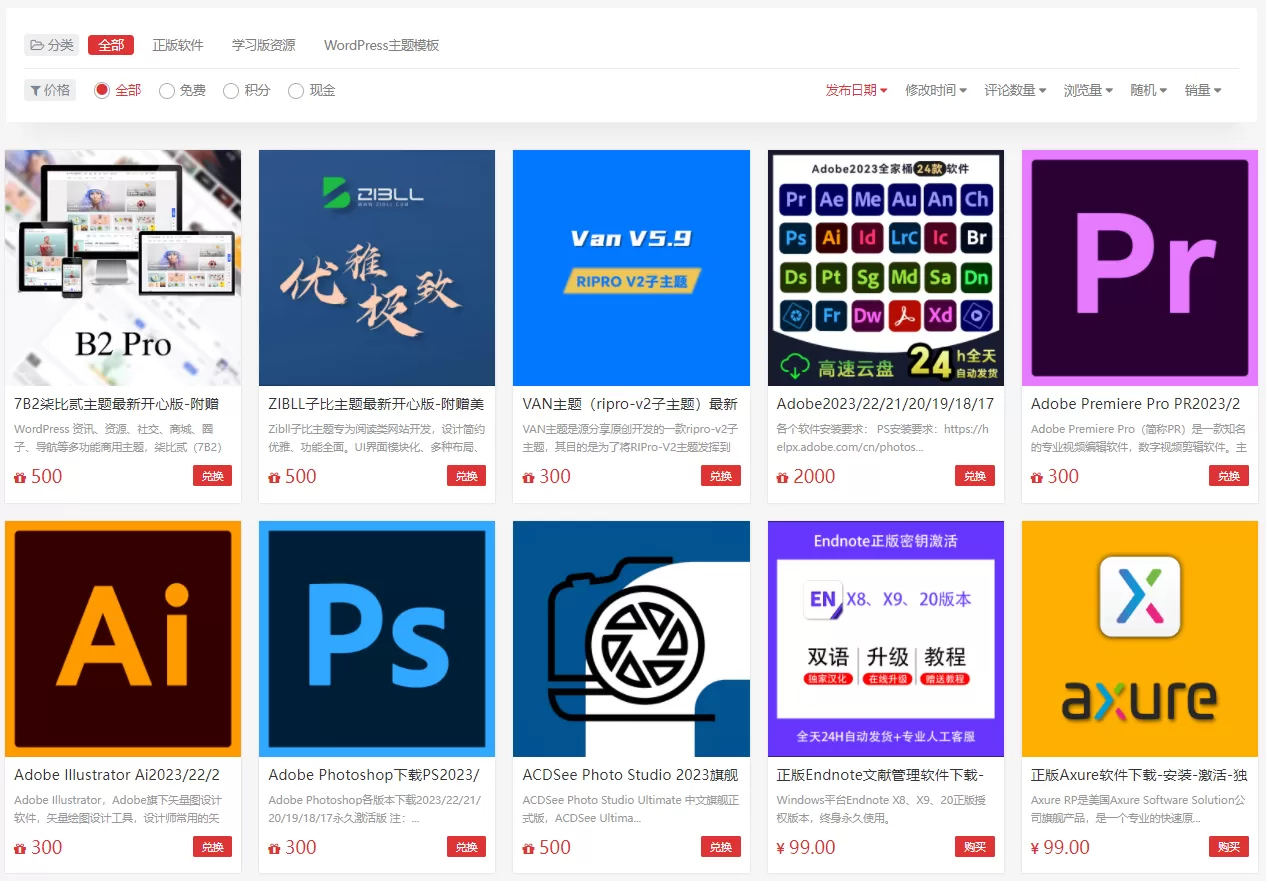Viewport: 1266px width, 881px height.
Task: Open the Adobe Premiere Pro PR2023 title
Action: click(x=1136, y=404)
